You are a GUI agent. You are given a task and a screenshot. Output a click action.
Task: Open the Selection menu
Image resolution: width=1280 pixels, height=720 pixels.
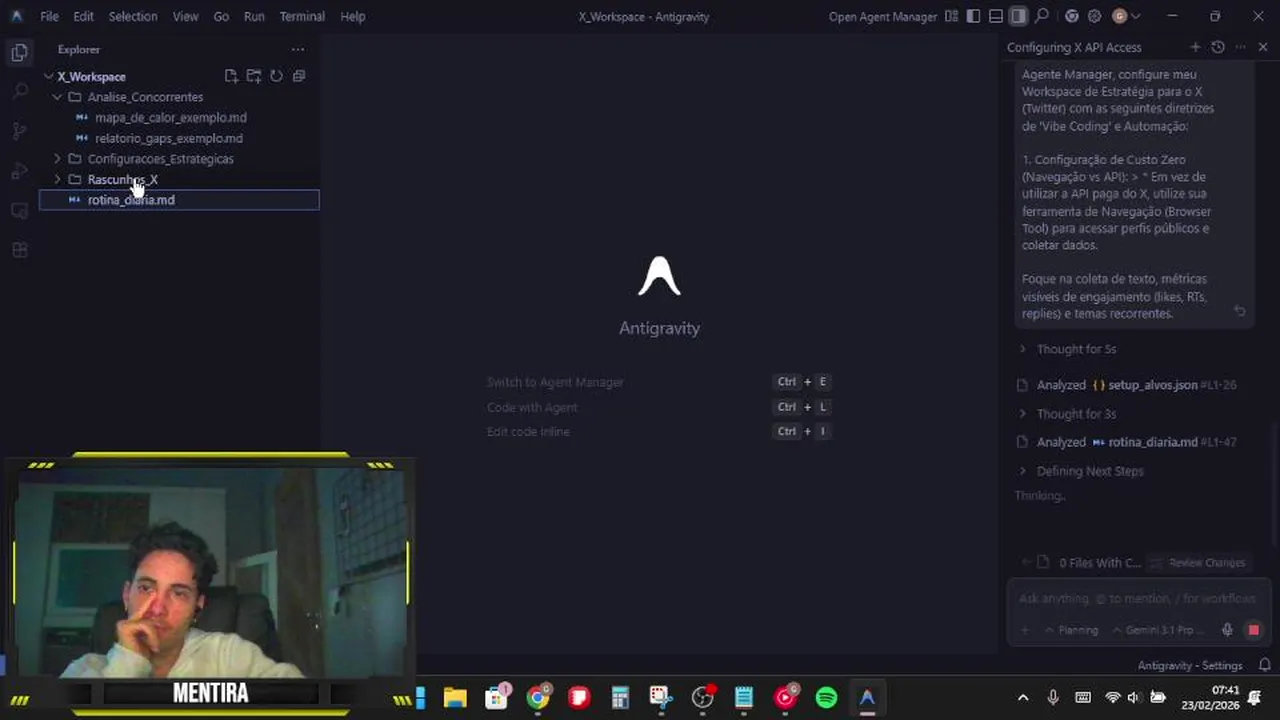(x=133, y=16)
